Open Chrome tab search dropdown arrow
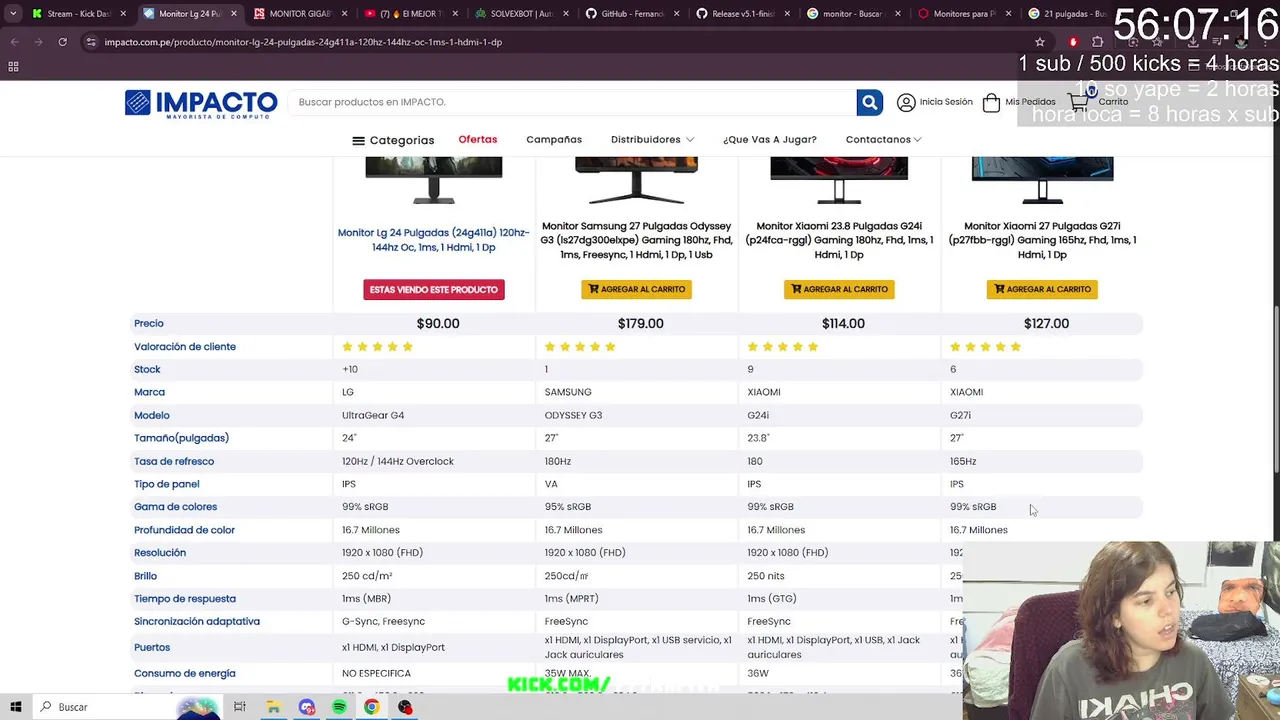This screenshot has height=720, width=1280. point(12,14)
